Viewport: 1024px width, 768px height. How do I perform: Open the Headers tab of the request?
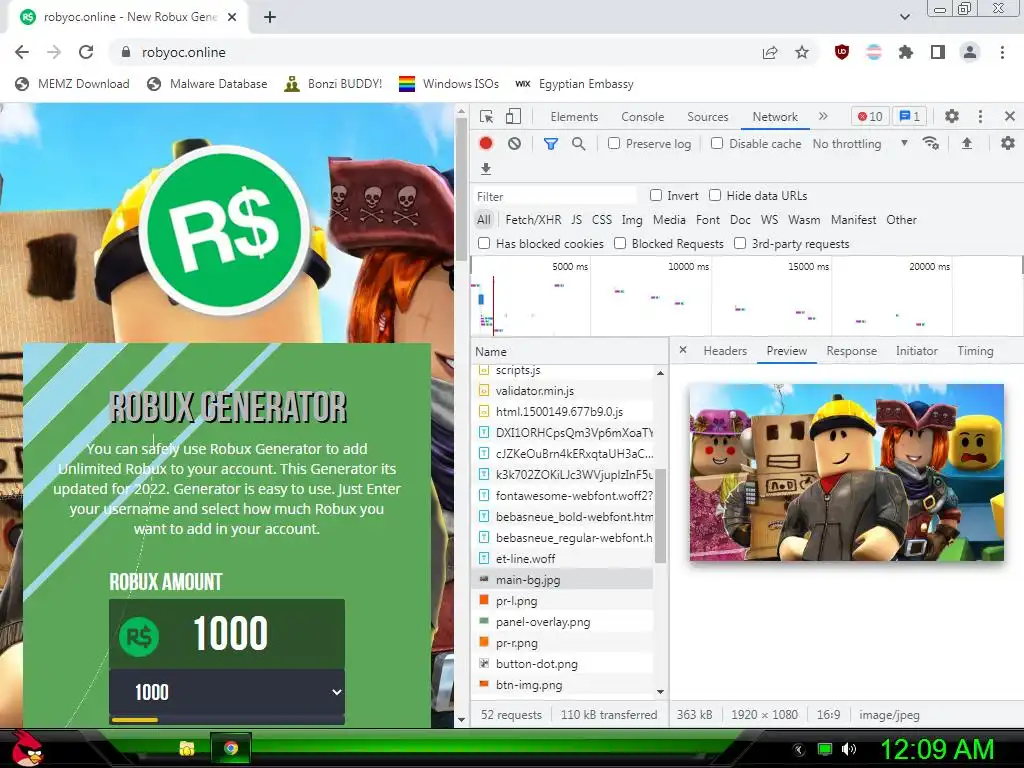click(x=725, y=351)
